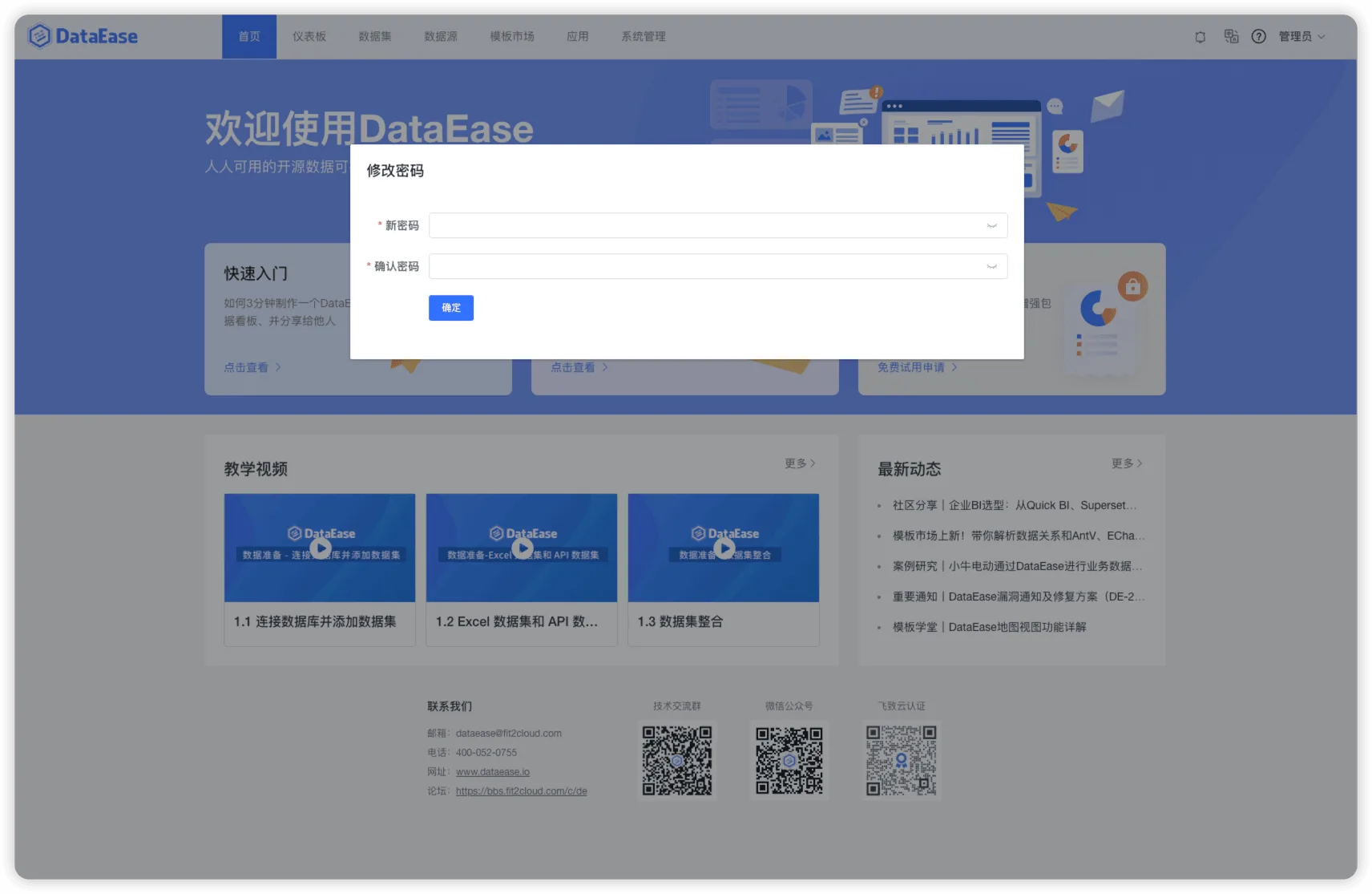Click 更多 in 最新动态 section

(x=1127, y=463)
